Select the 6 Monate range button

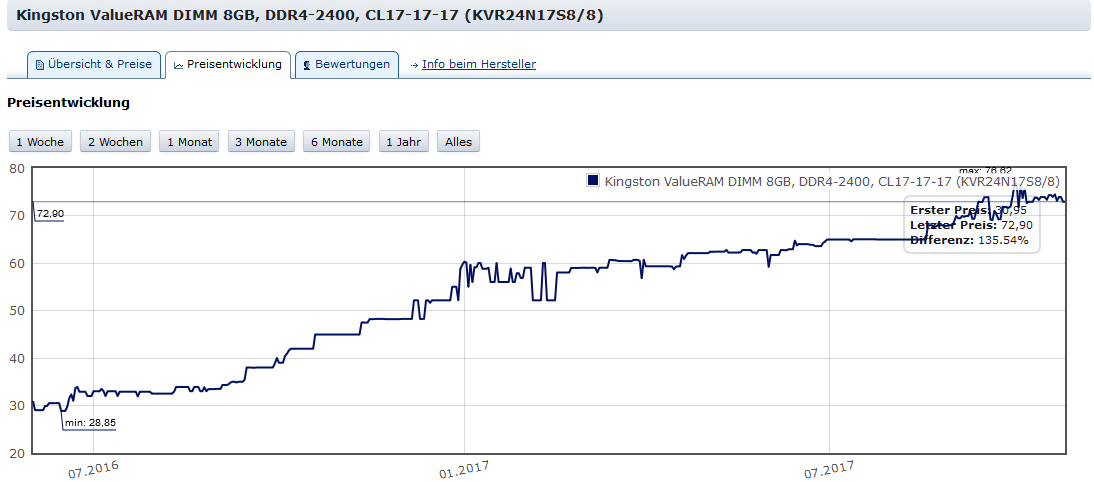pos(336,142)
